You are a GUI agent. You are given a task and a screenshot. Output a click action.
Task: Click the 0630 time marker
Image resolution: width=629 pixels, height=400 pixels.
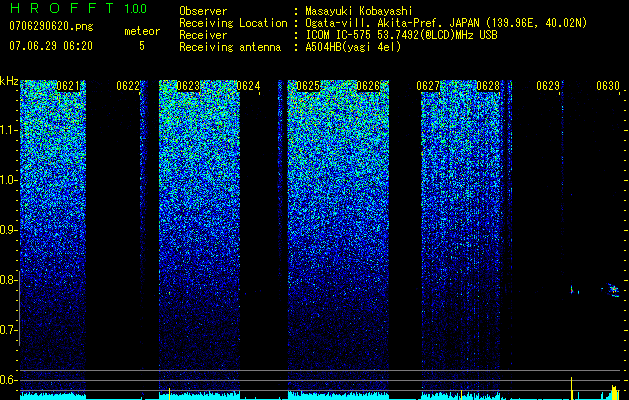608,86
